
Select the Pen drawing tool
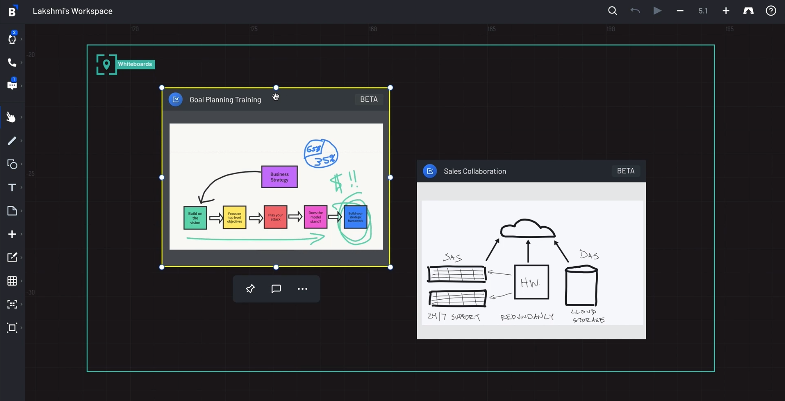pyautogui.click(x=12, y=141)
